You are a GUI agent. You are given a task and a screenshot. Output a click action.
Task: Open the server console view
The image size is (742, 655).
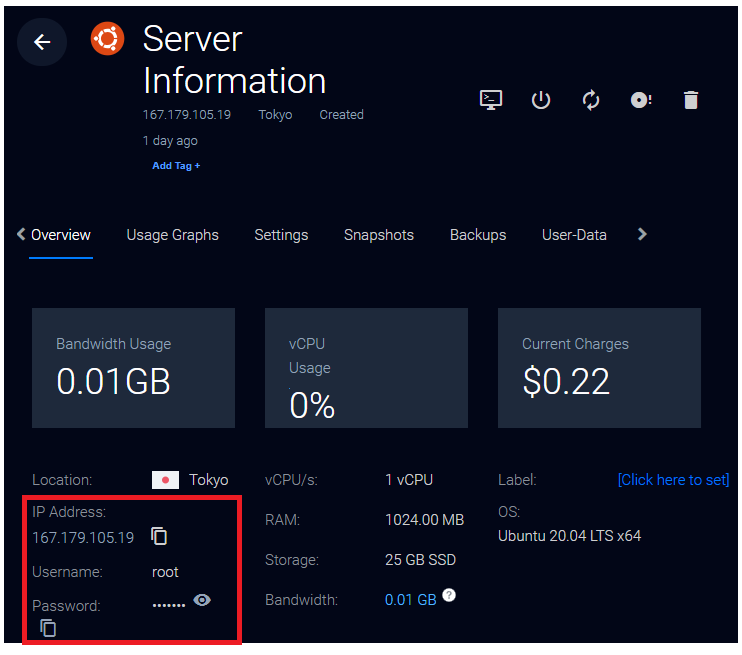491,100
